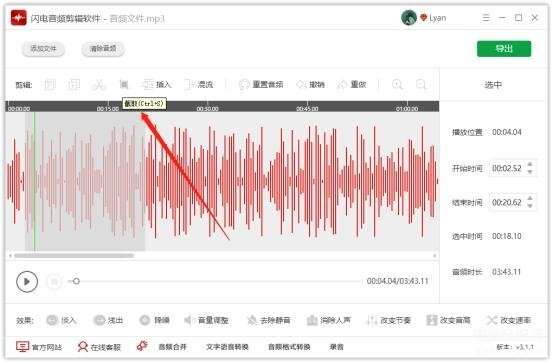Click the play button
This screenshot has width=553, height=364.
27,281
